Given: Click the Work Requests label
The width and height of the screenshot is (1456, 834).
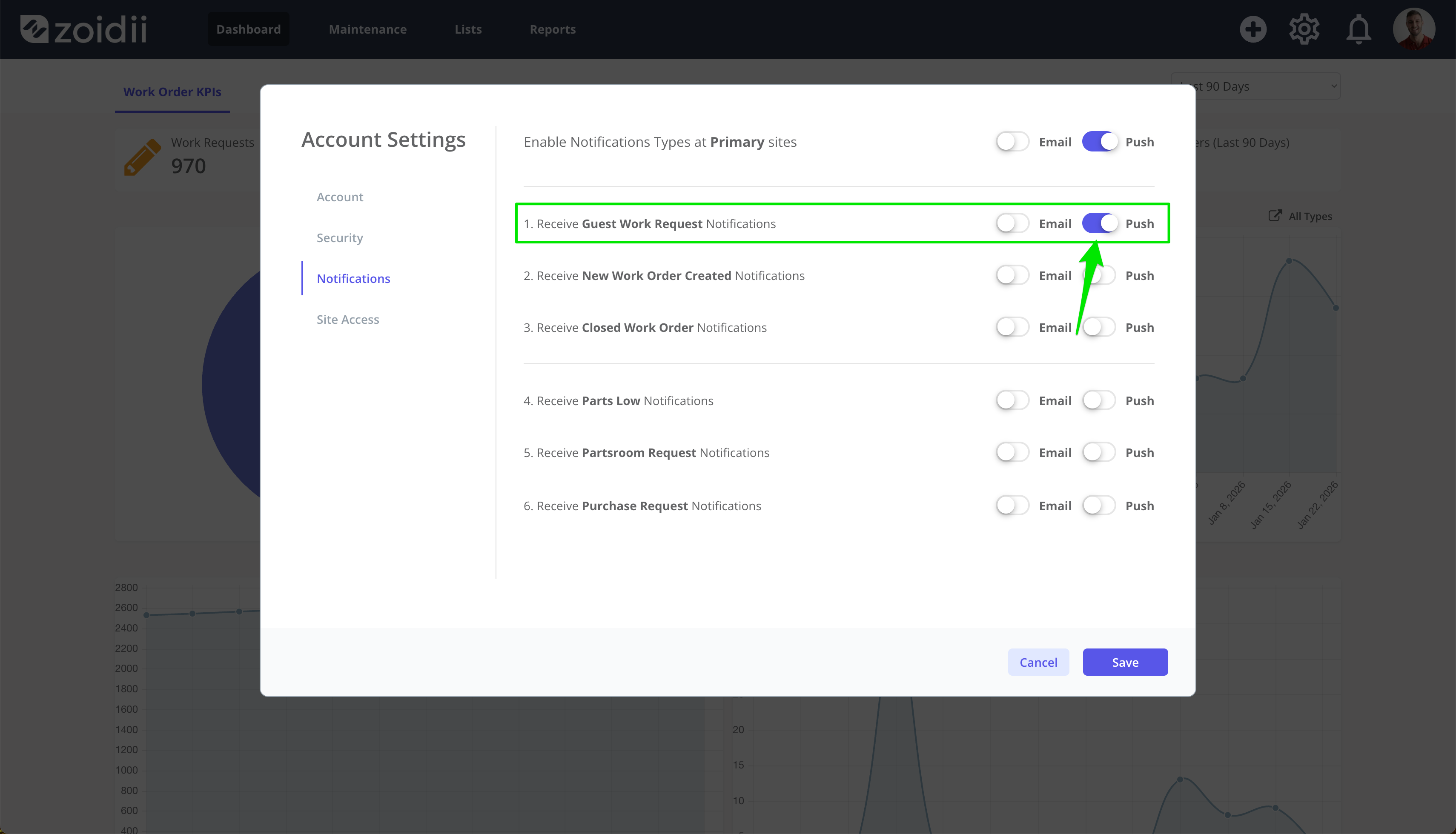Looking at the screenshot, I should pyautogui.click(x=212, y=143).
